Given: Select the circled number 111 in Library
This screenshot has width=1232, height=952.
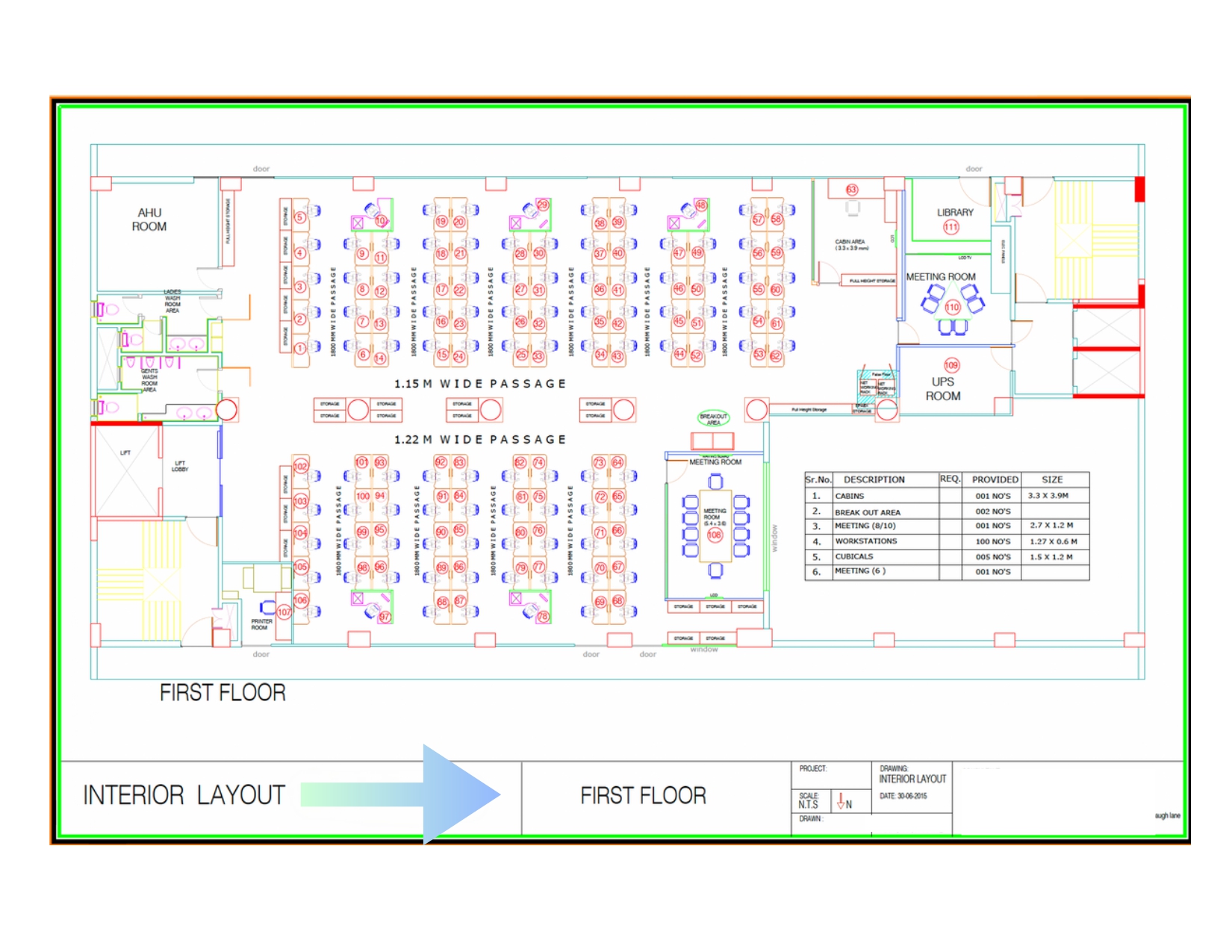Looking at the screenshot, I should [x=951, y=227].
